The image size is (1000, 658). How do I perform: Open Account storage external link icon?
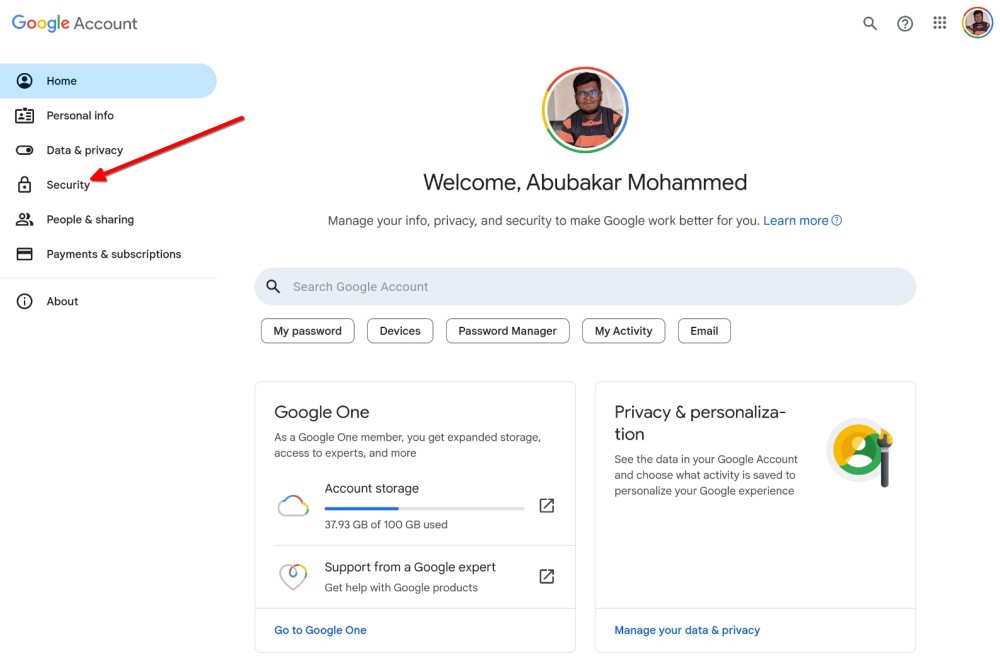click(547, 506)
